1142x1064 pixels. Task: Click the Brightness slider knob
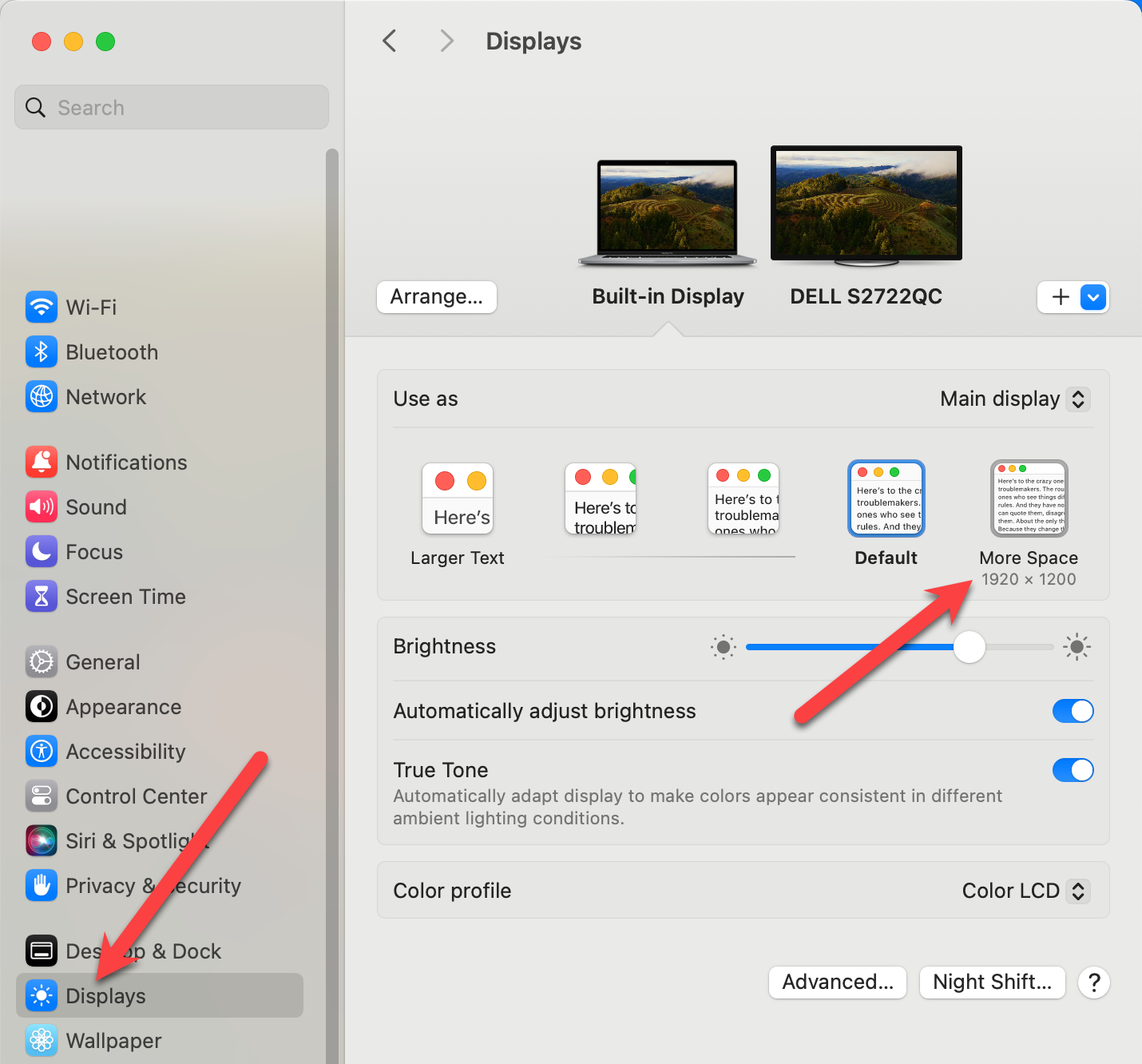coord(969,647)
